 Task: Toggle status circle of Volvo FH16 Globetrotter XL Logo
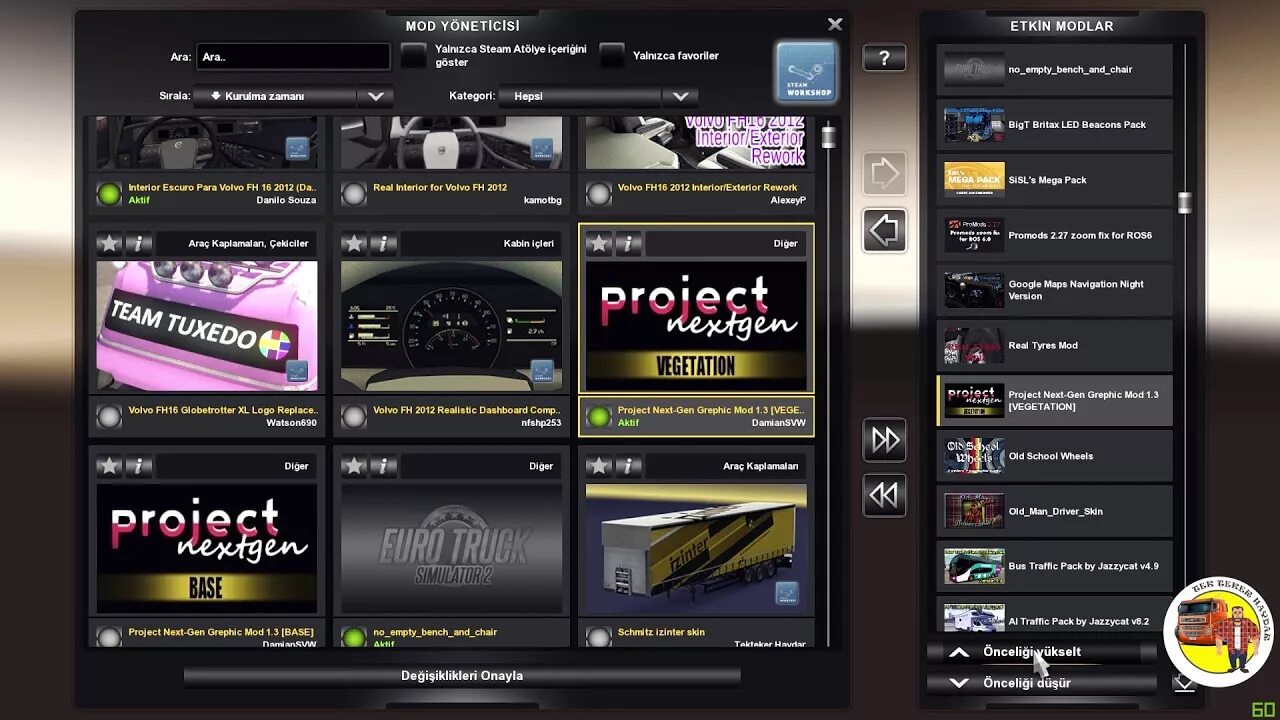109,417
